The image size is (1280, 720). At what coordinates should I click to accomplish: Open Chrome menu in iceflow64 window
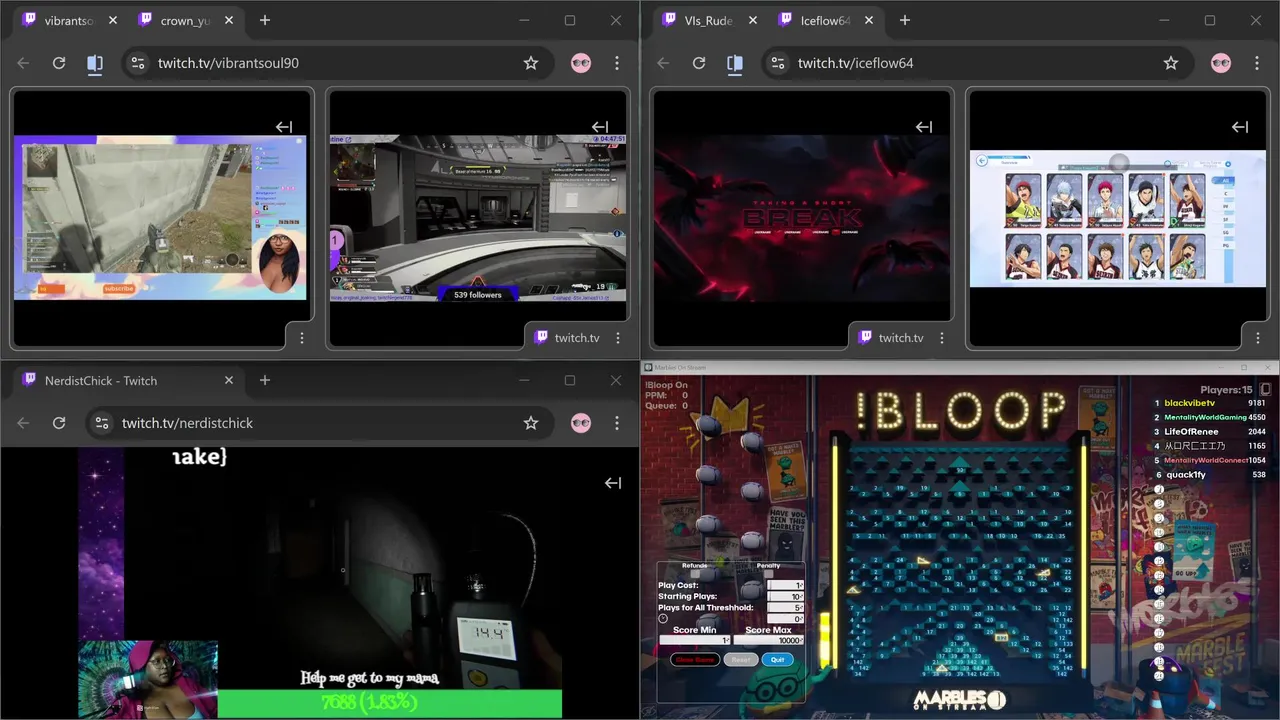(x=1257, y=63)
